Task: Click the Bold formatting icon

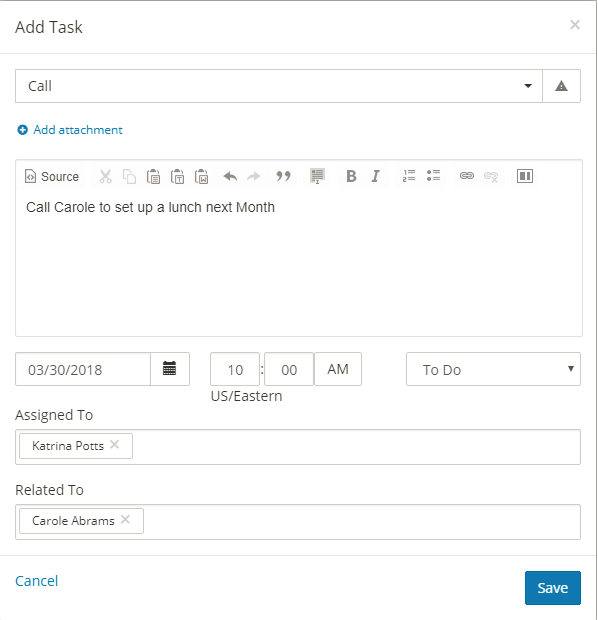Action: click(351, 176)
